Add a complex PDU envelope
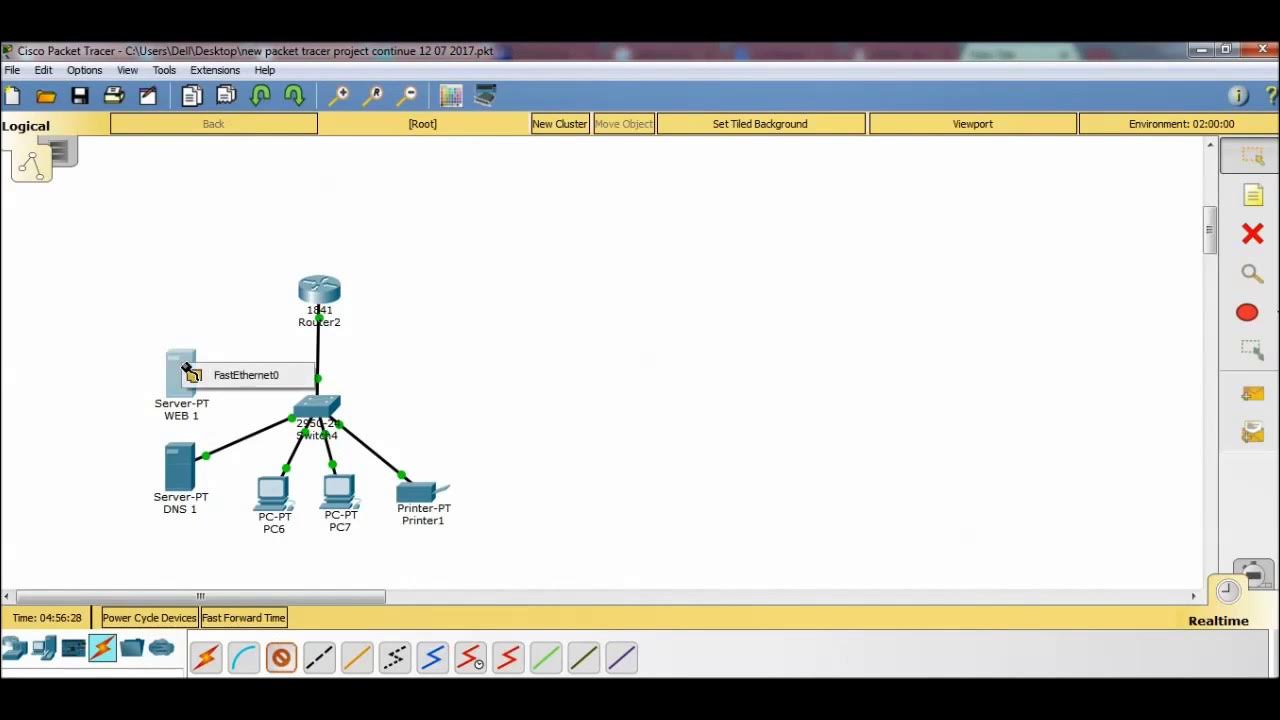 pos(1253,433)
